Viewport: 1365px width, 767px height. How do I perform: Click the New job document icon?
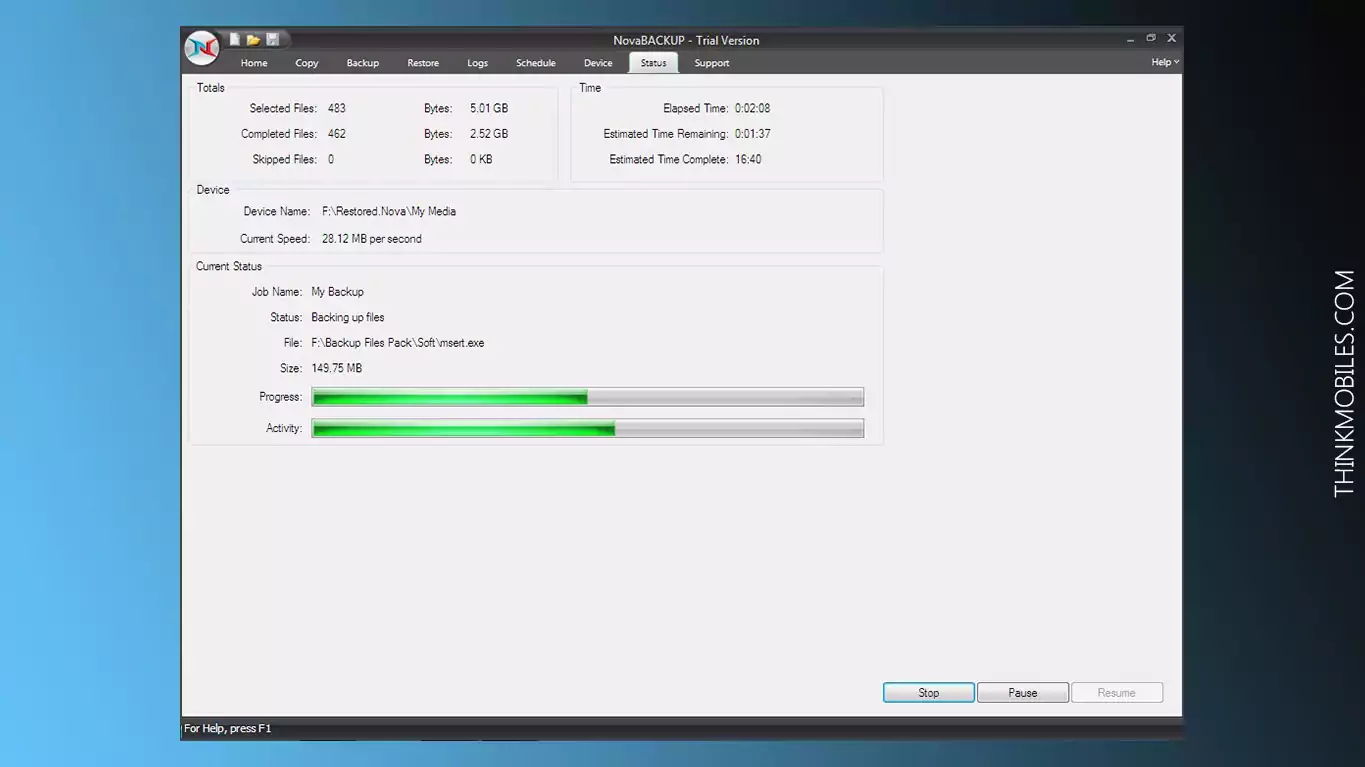[235, 40]
